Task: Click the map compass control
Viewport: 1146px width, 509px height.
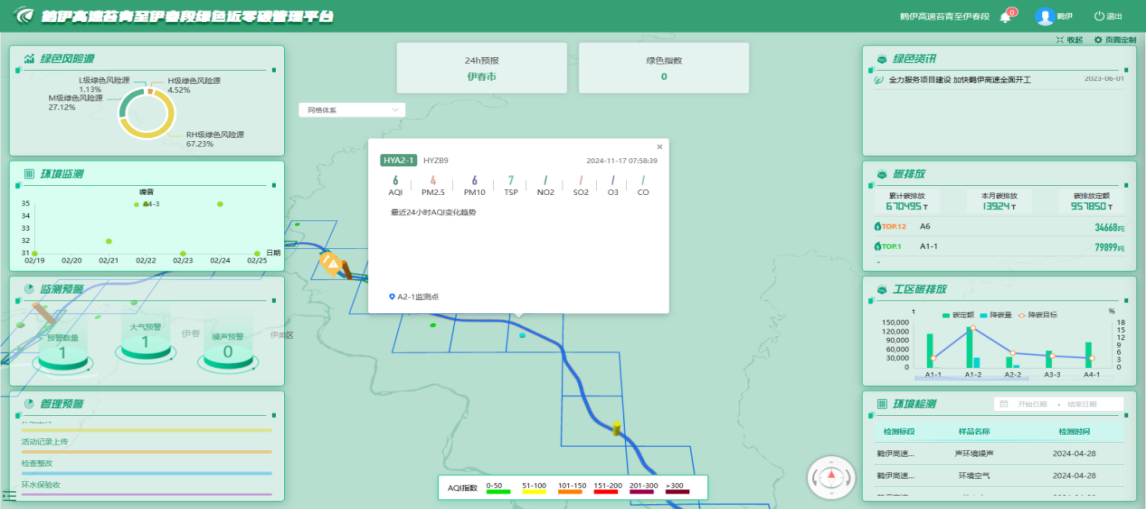Action: pos(832,477)
